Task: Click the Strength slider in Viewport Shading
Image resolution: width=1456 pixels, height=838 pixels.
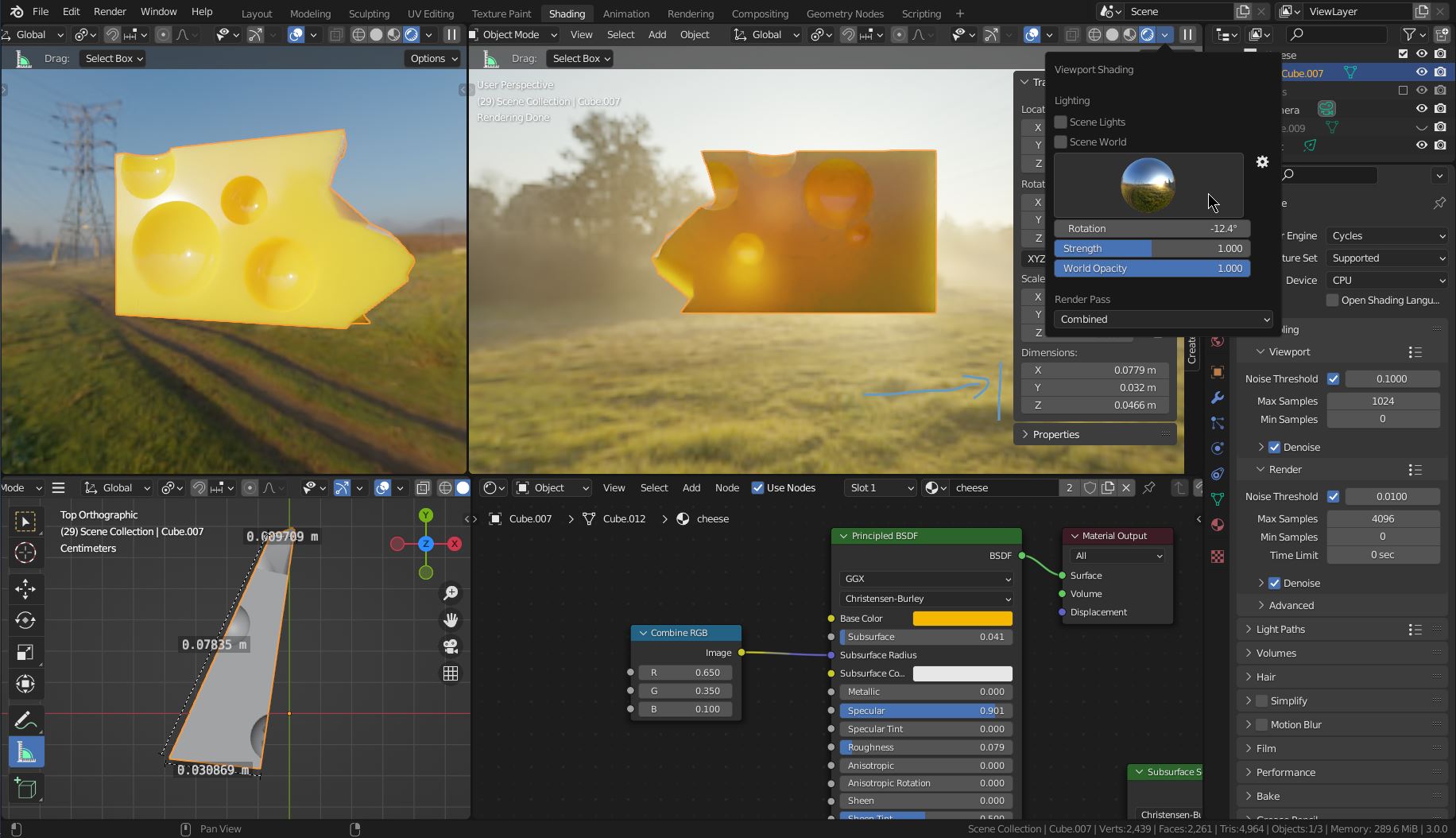Action: (x=1152, y=249)
